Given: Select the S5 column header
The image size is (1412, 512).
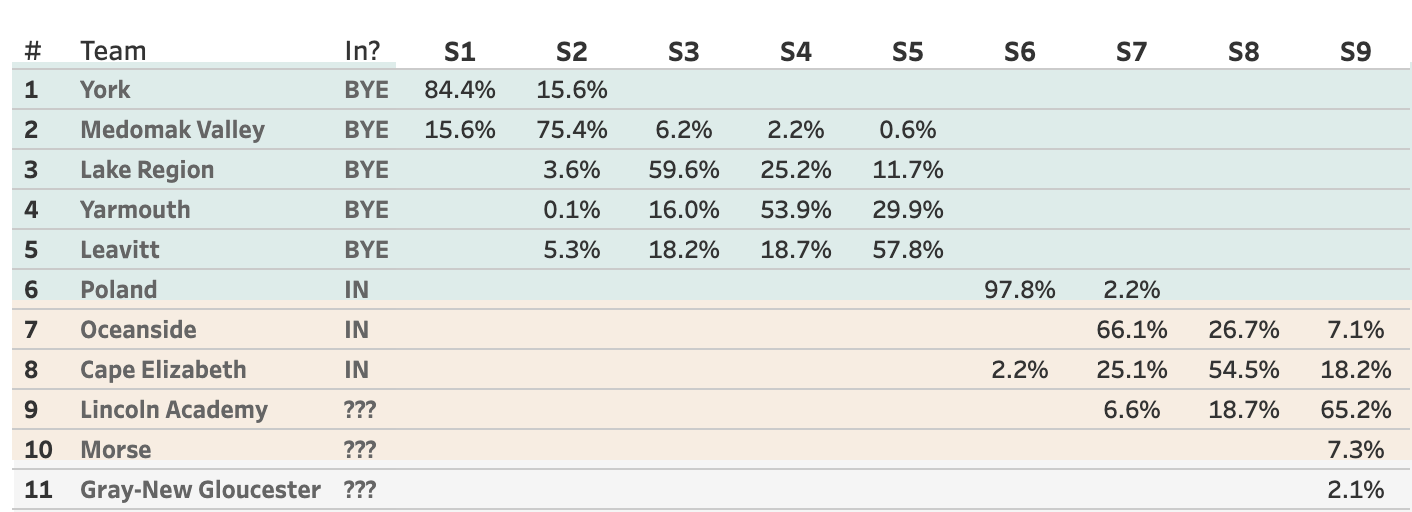Looking at the screenshot, I should click(x=907, y=51).
